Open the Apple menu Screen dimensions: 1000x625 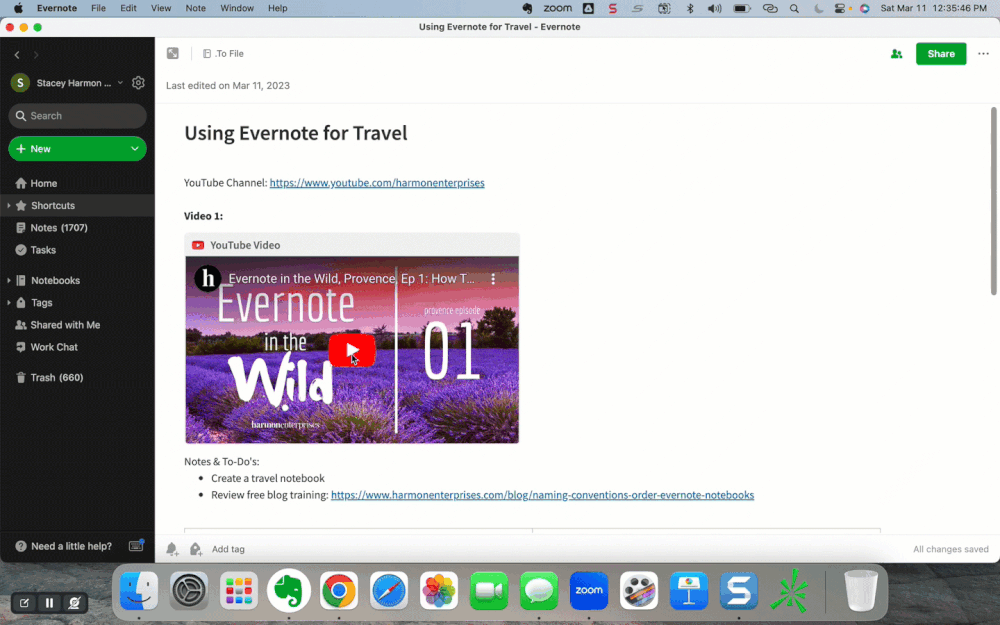18,8
